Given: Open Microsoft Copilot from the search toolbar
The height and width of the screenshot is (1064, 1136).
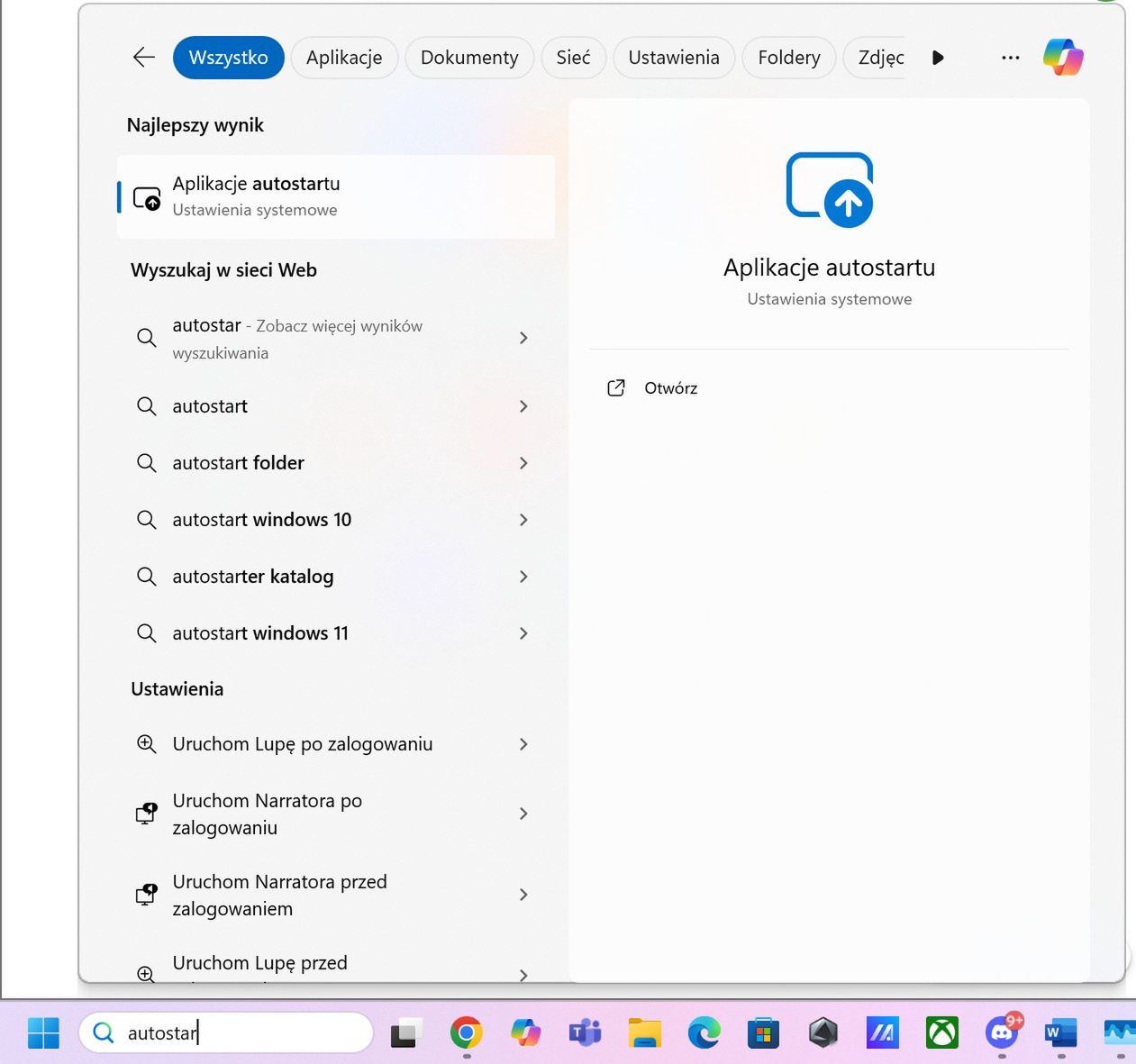Looking at the screenshot, I should 1063,57.
